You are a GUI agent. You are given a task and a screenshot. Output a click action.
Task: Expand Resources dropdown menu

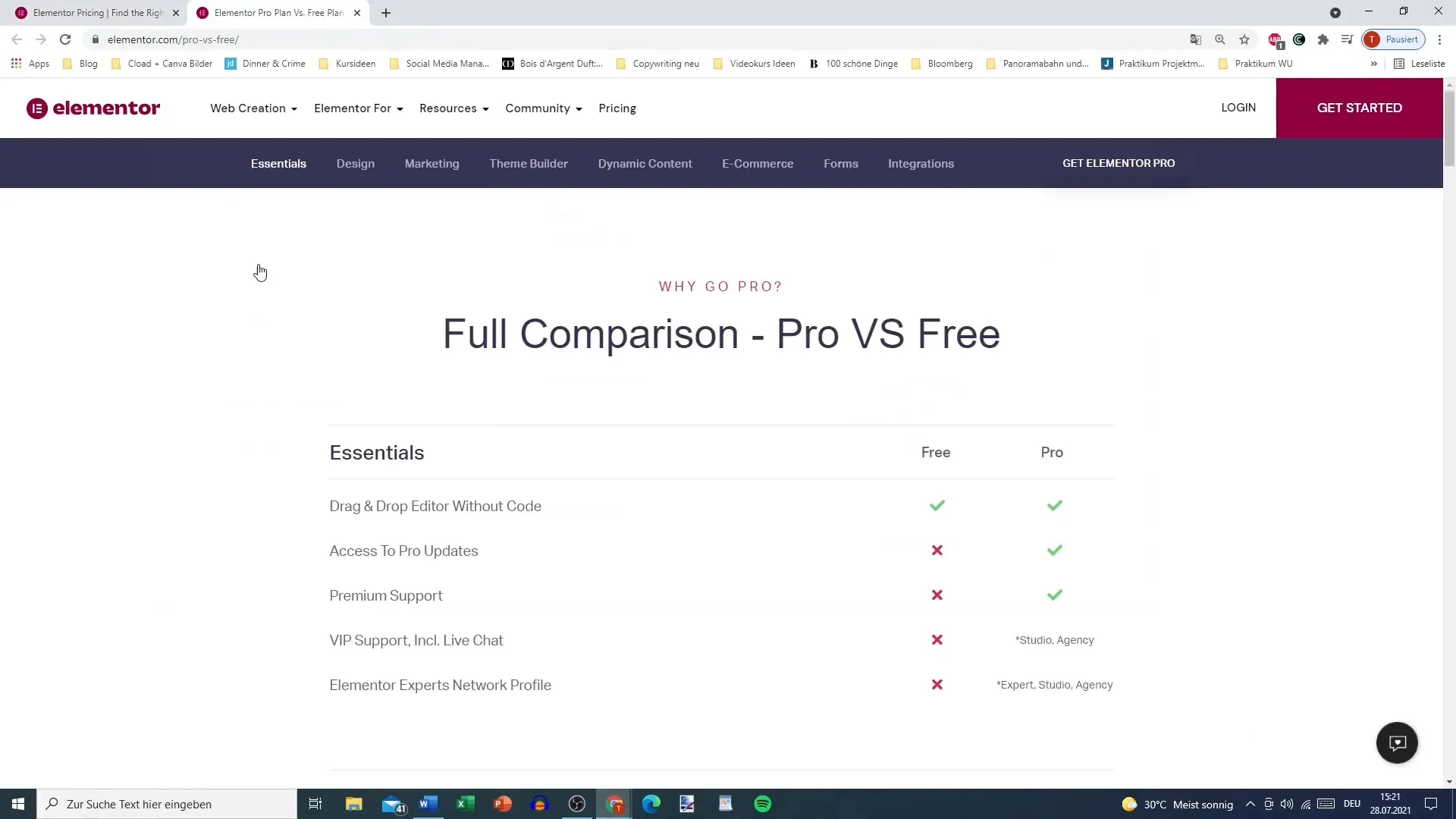coord(453,108)
